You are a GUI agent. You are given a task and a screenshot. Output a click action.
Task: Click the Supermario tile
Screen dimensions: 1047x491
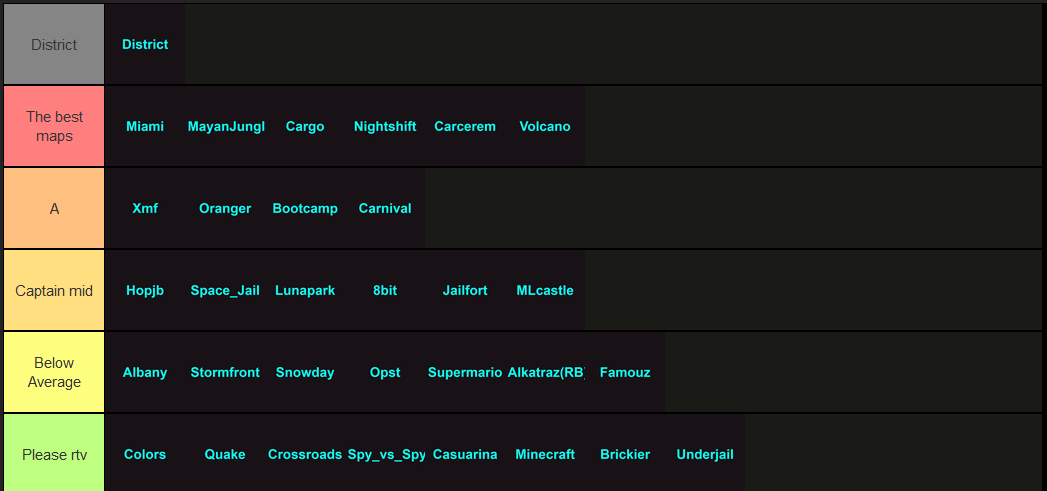pyautogui.click(x=465, y=372)
